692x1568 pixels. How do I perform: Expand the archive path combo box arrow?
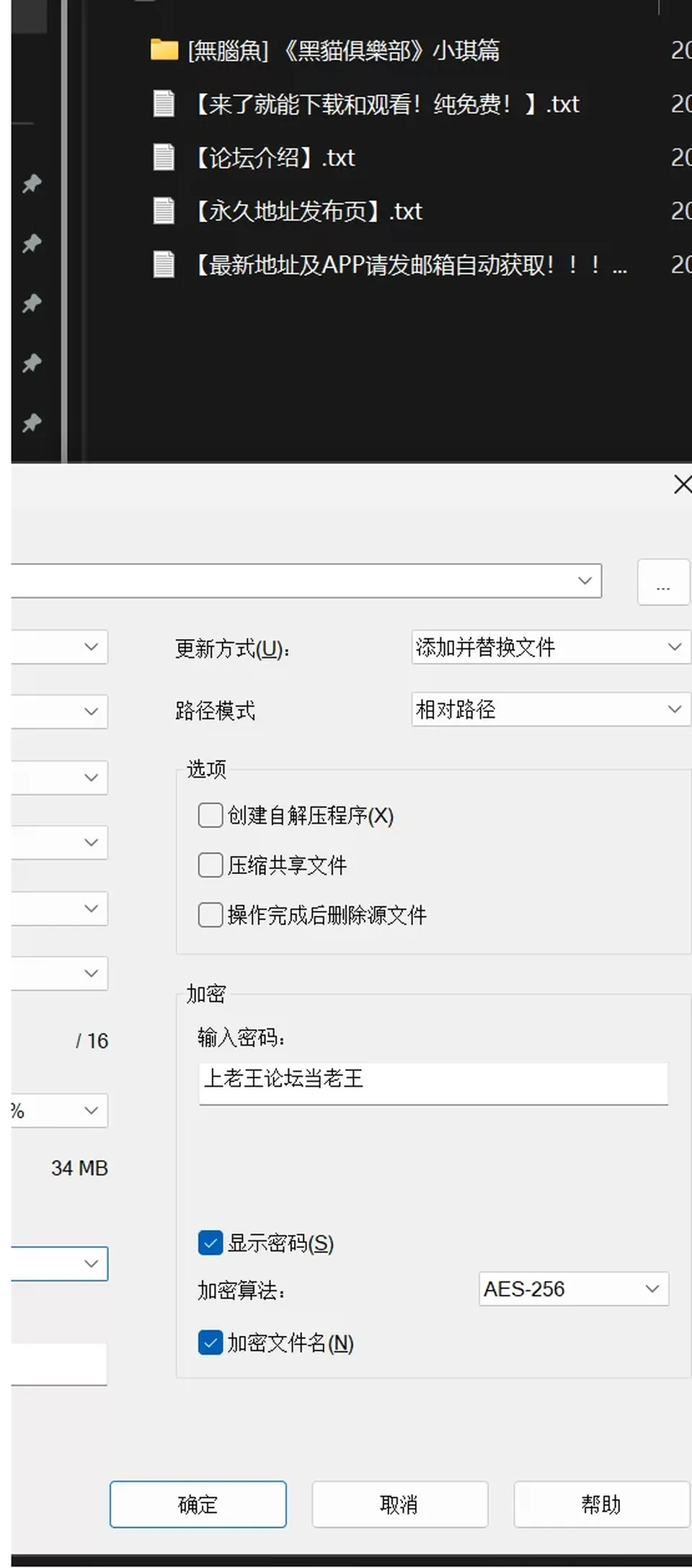pyautogui.click(x=585, y=581)
